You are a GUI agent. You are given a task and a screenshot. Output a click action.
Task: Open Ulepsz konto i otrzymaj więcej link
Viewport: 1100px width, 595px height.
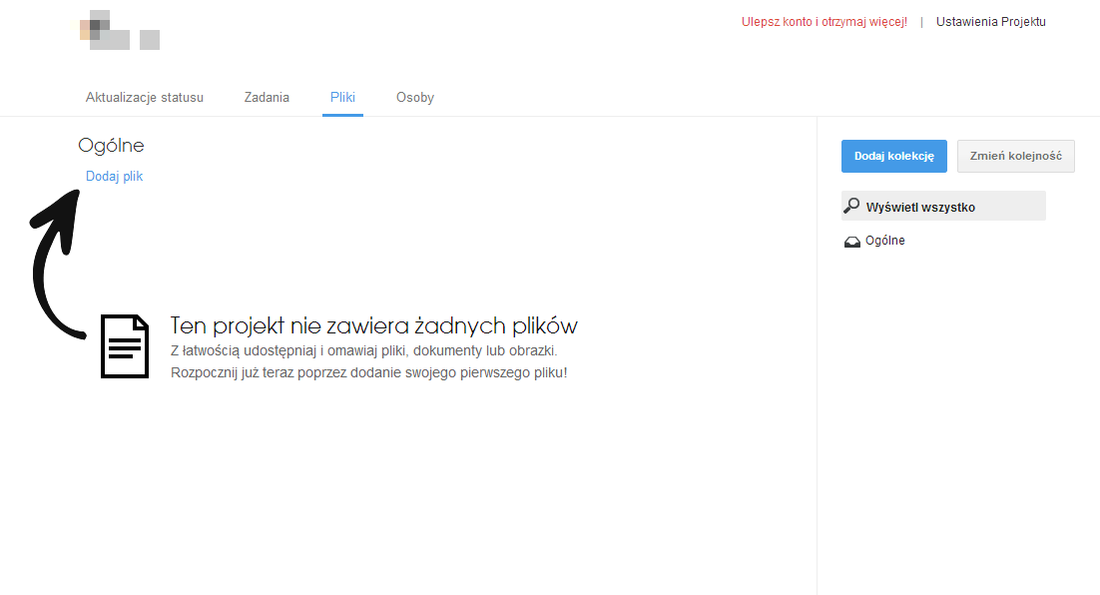(x=824, y=22)
